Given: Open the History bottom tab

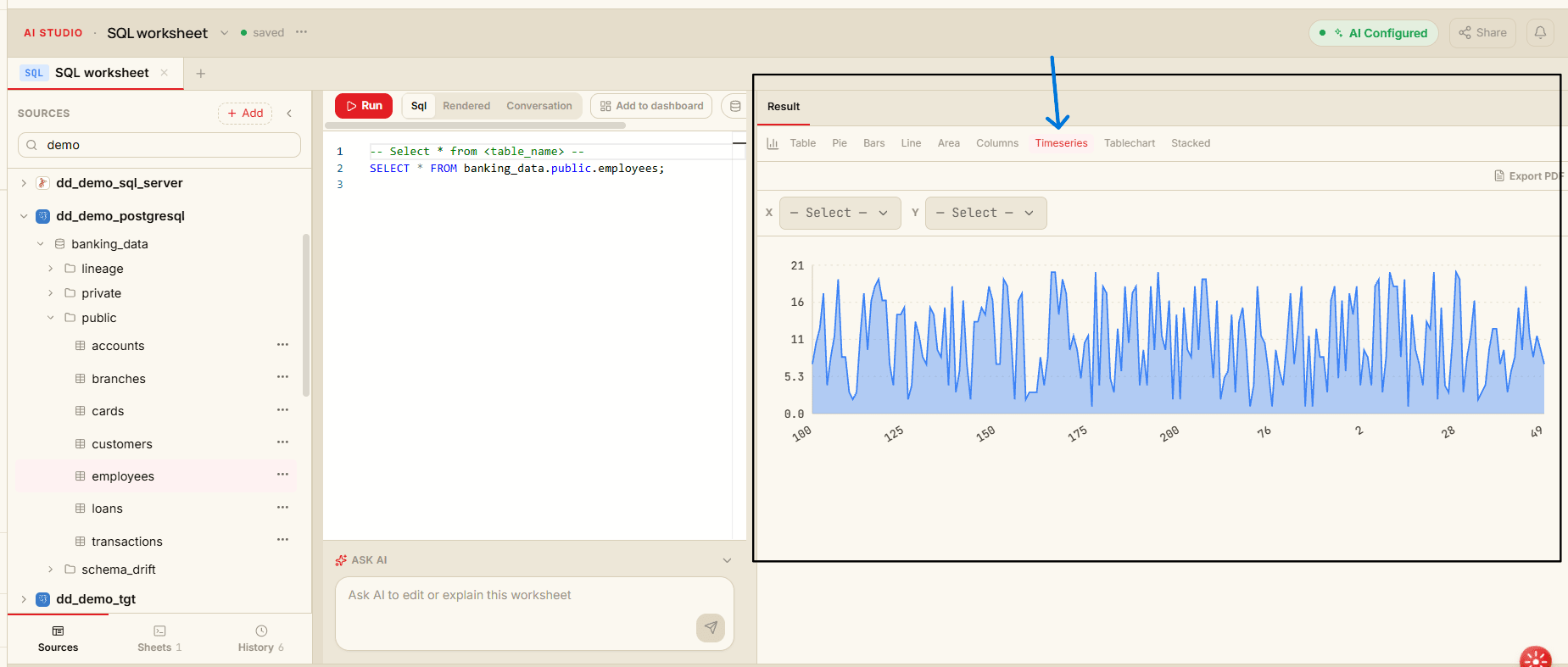Looking at the screenshot, I should pyautogui.click(x=261, y=639).
